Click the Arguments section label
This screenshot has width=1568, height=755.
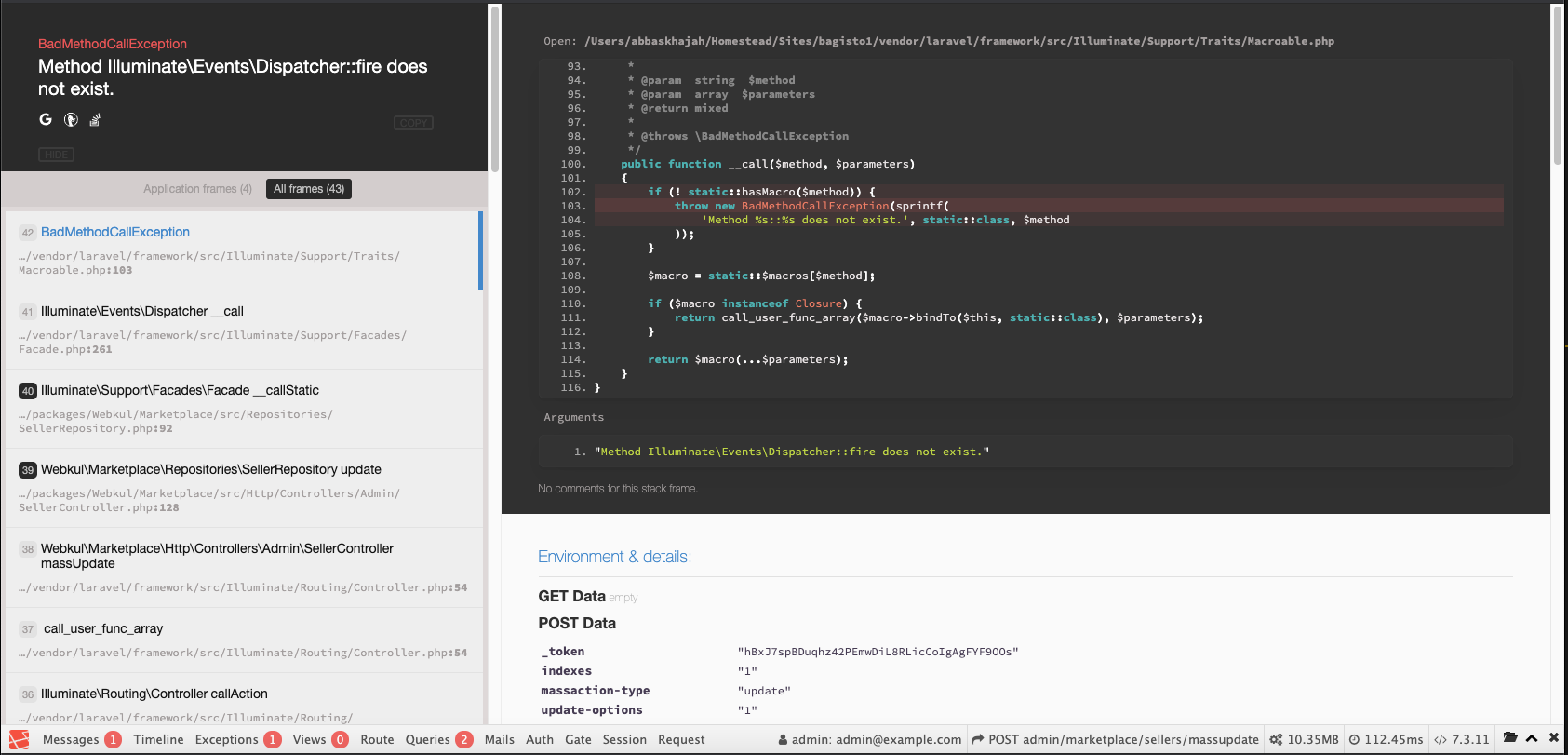pos(573,417)
